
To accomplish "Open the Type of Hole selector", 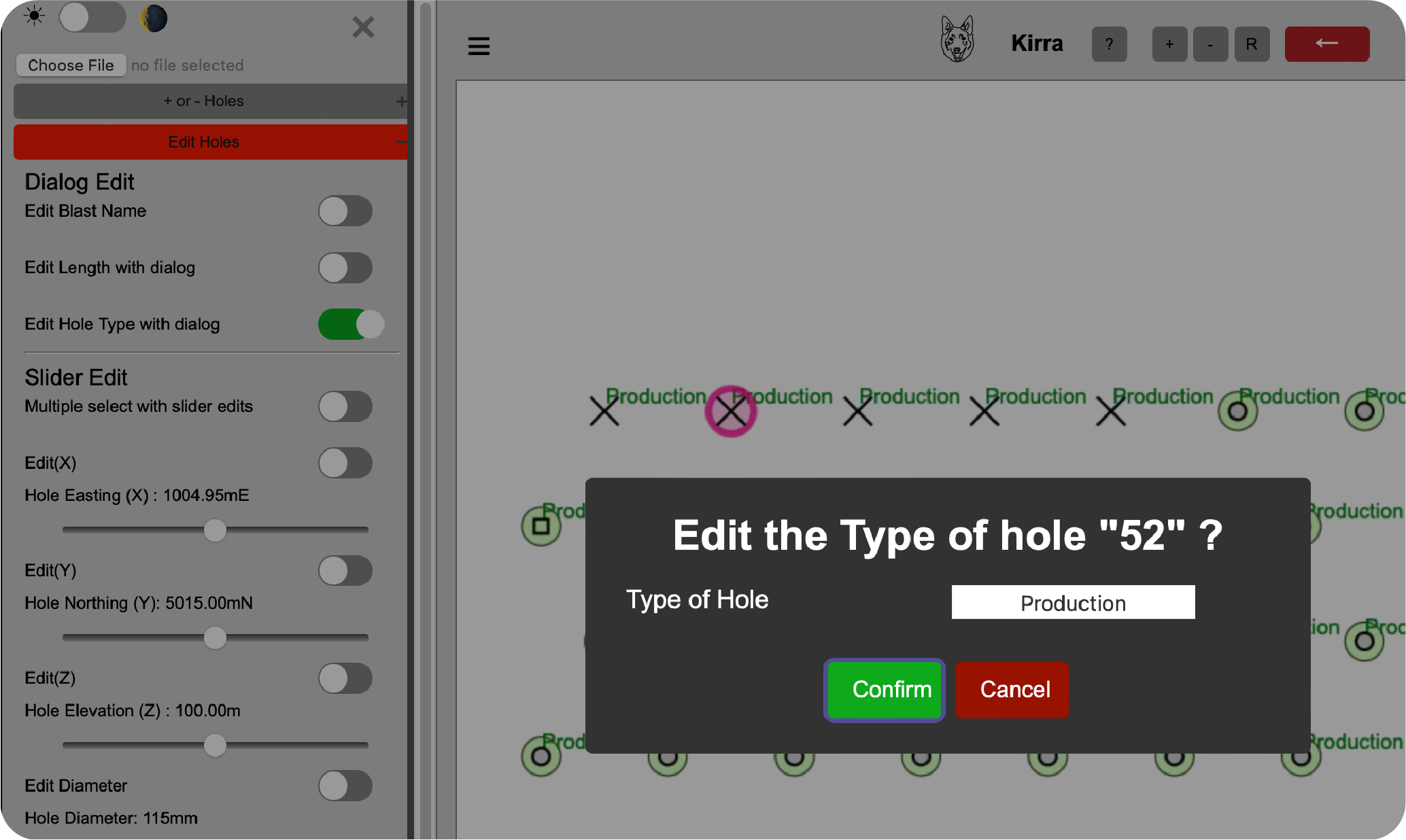I will click(x=1073, y=602).
